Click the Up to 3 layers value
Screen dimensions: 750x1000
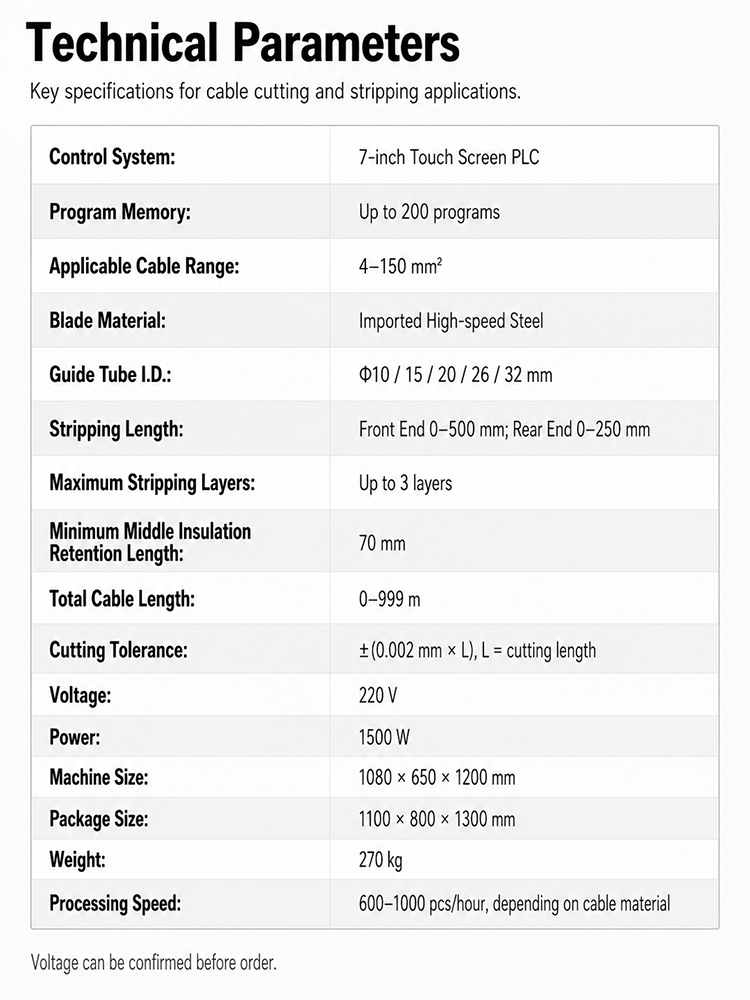(x=406, y=483)
